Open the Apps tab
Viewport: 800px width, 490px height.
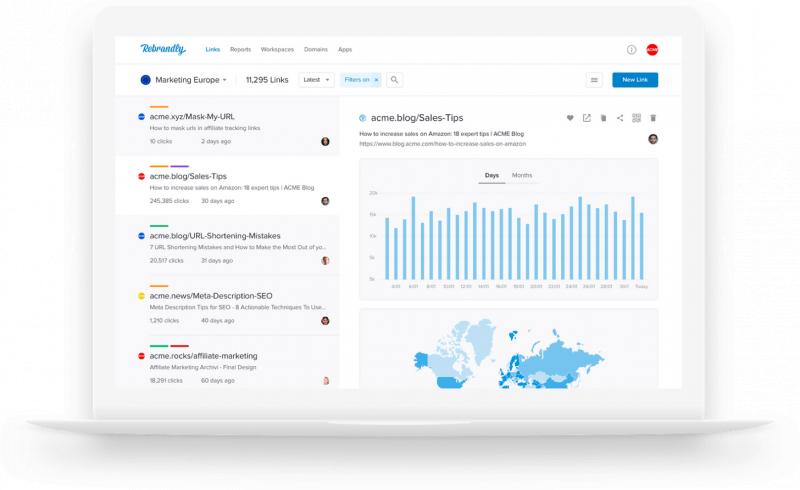coord(345,50)
